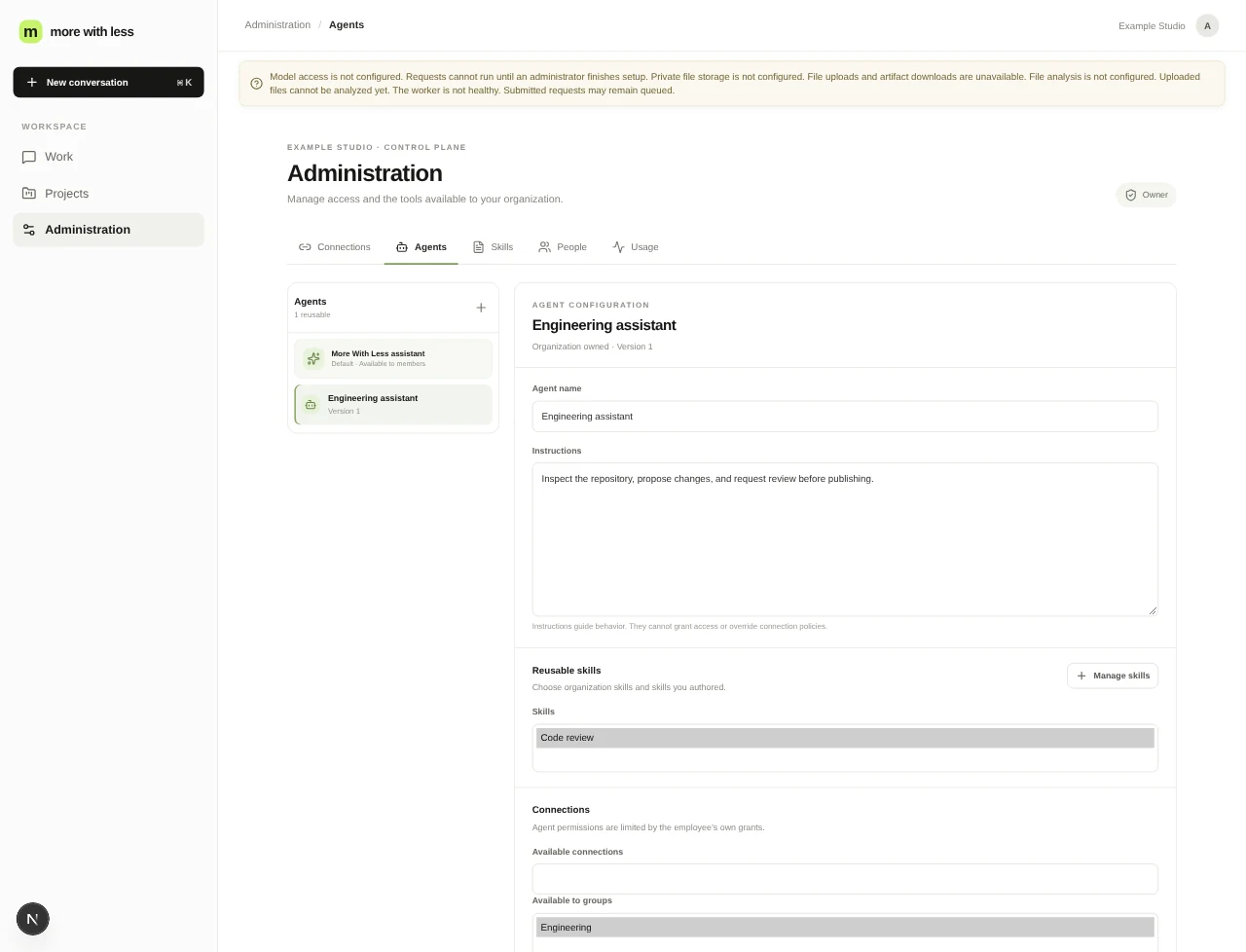Click the Instructions textarea resize handle
The width and height of the screenshot is (1246, 952).
pyautogui.click(x=1152, y=609)
